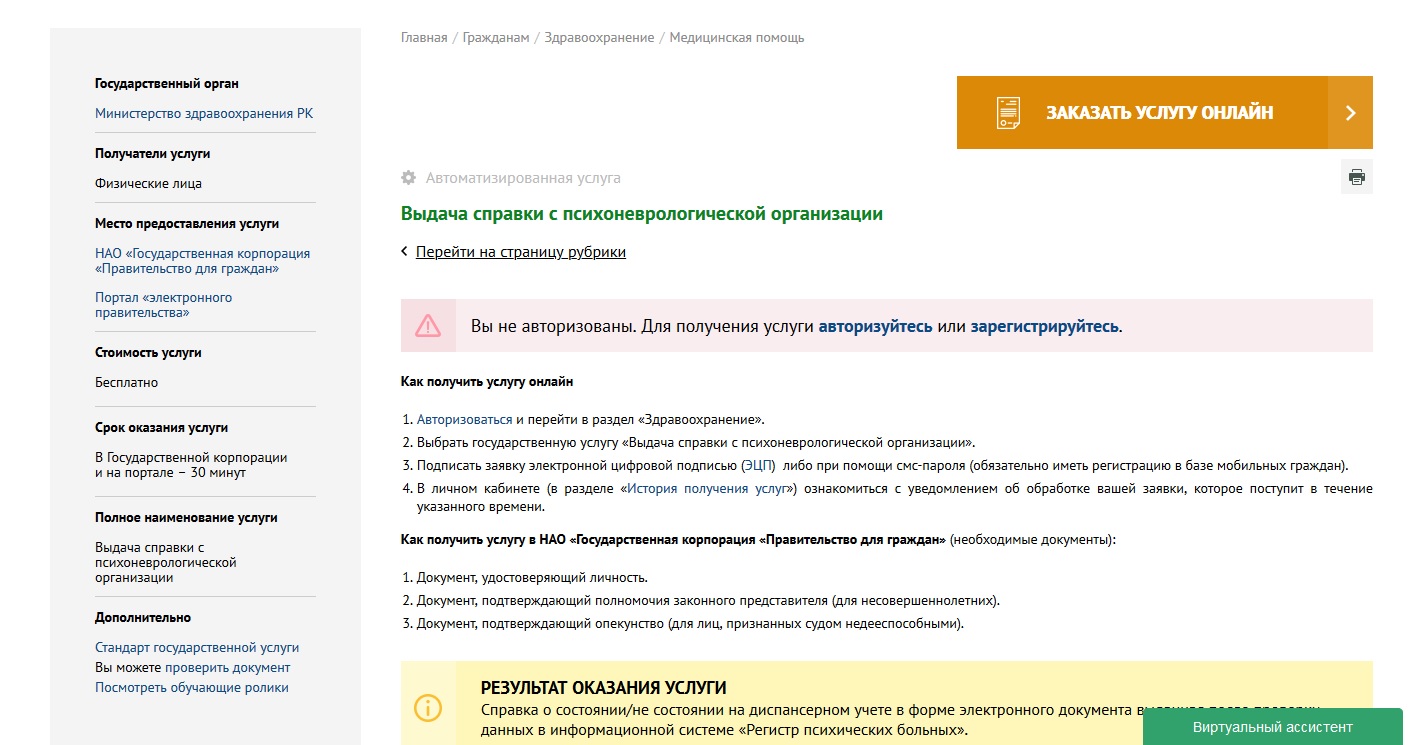Click Физические лица text
The width and height of the screenshot is (1423, 745).
point(149,184)
